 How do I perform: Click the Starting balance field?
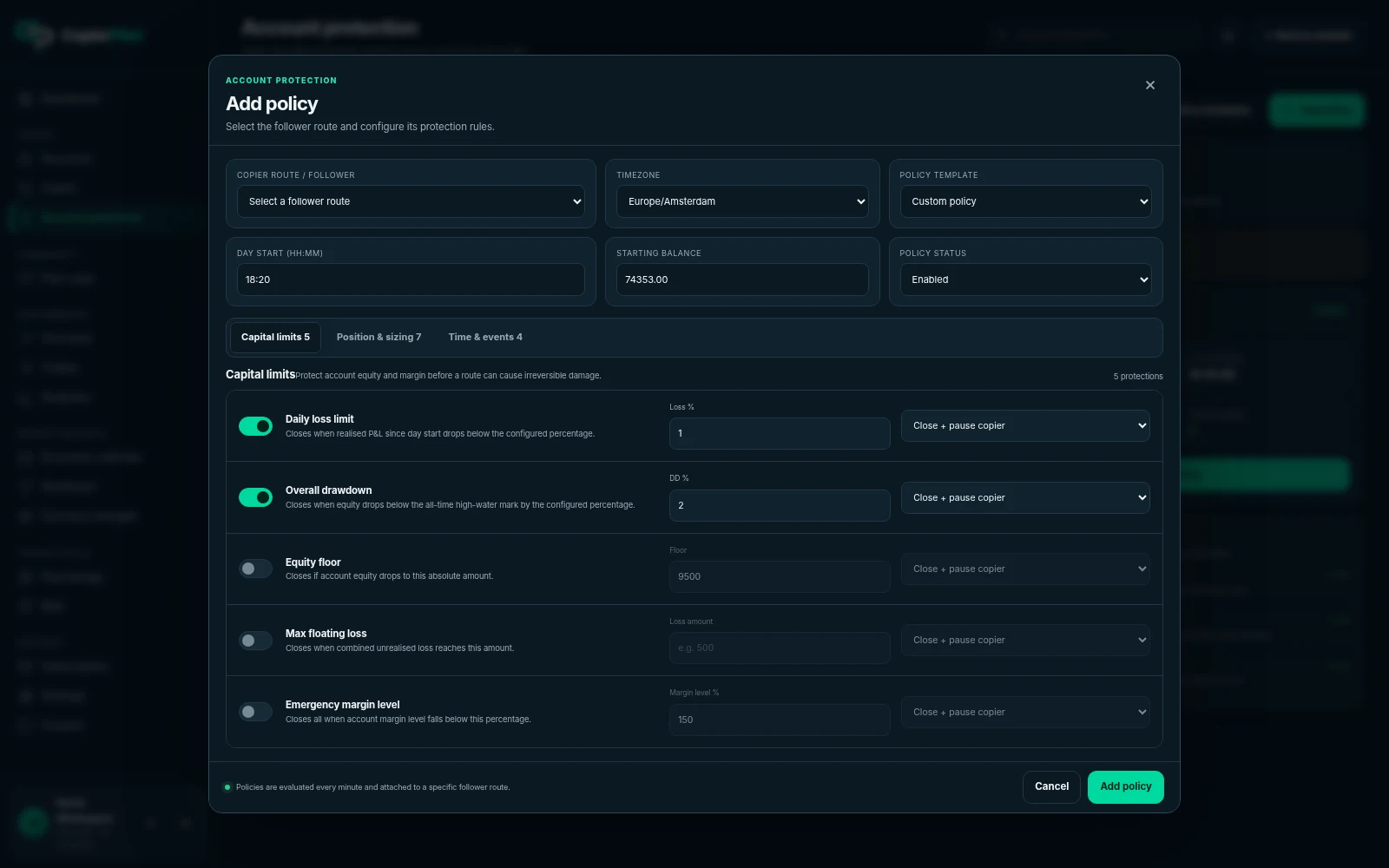click(x=742, y=279)
